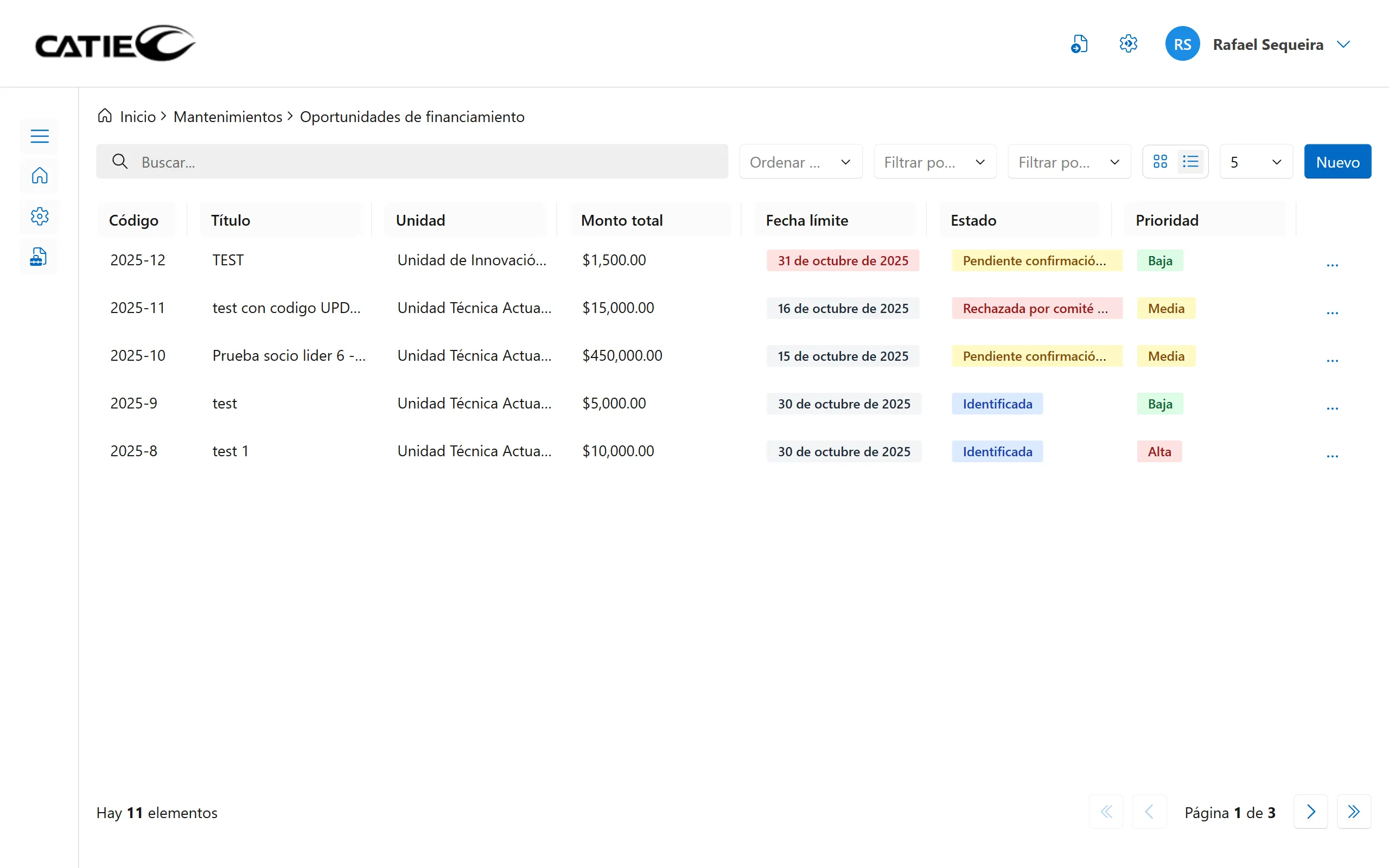Go to the next page arrow

(1310, 812)
